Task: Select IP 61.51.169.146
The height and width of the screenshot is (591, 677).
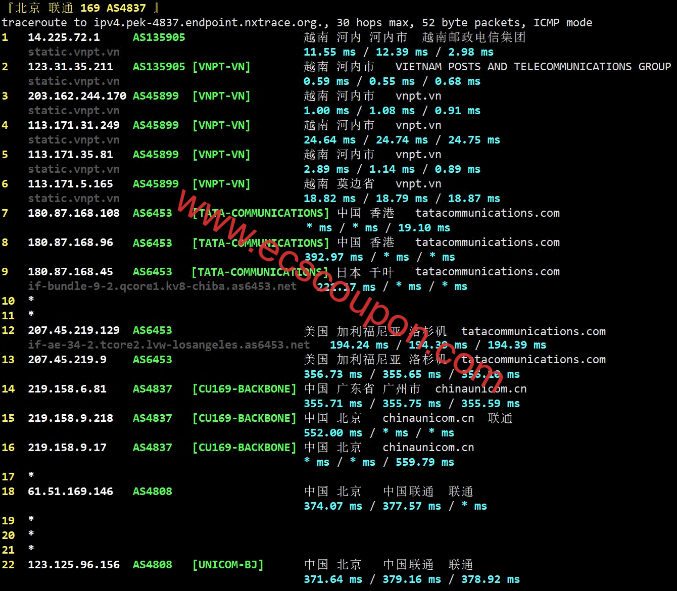Action: click(70, 492)
